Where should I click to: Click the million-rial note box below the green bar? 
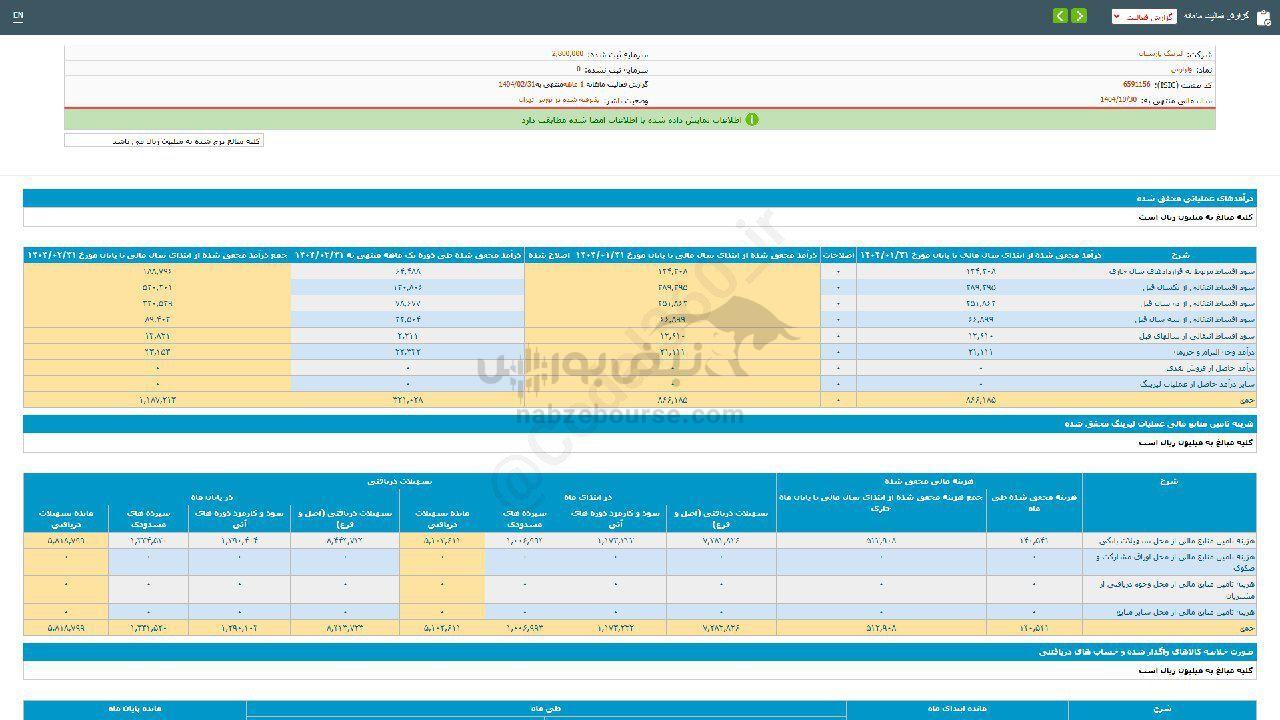coord(163,141)
